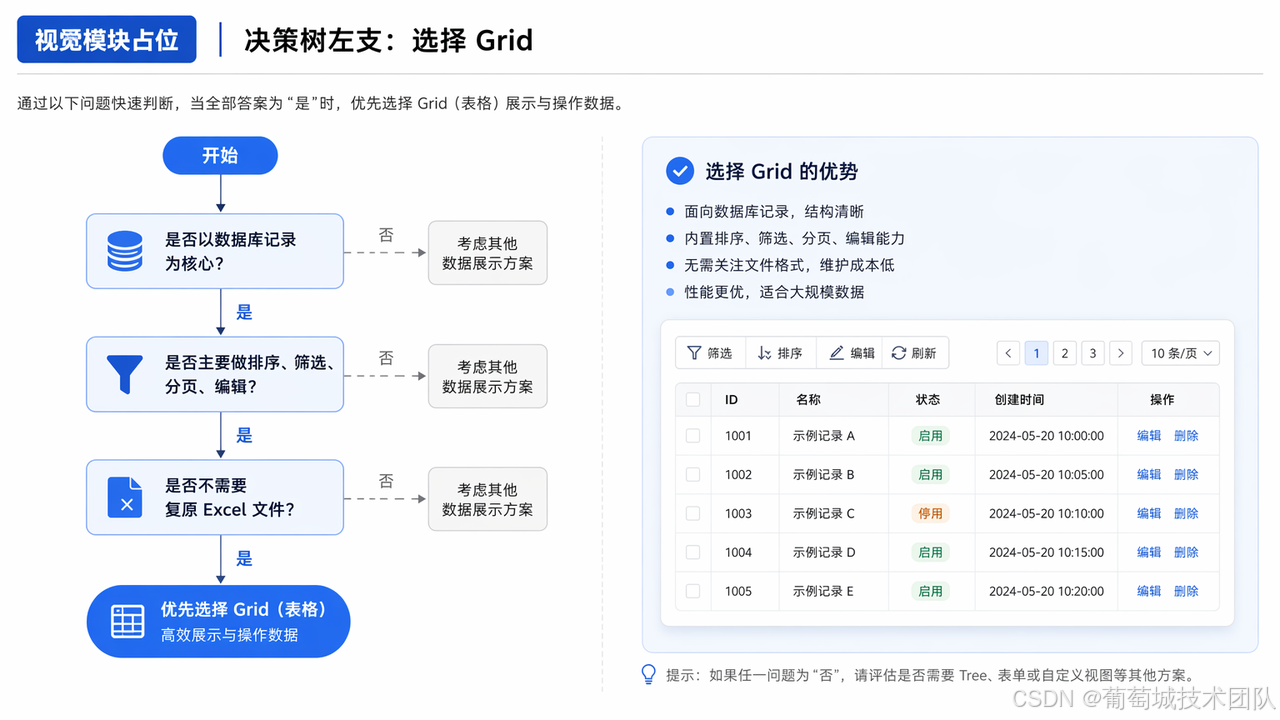Click 编辑 link for 示例记录 B
This screenshot has height=720, width=1280.
(x=1149, y=475)
